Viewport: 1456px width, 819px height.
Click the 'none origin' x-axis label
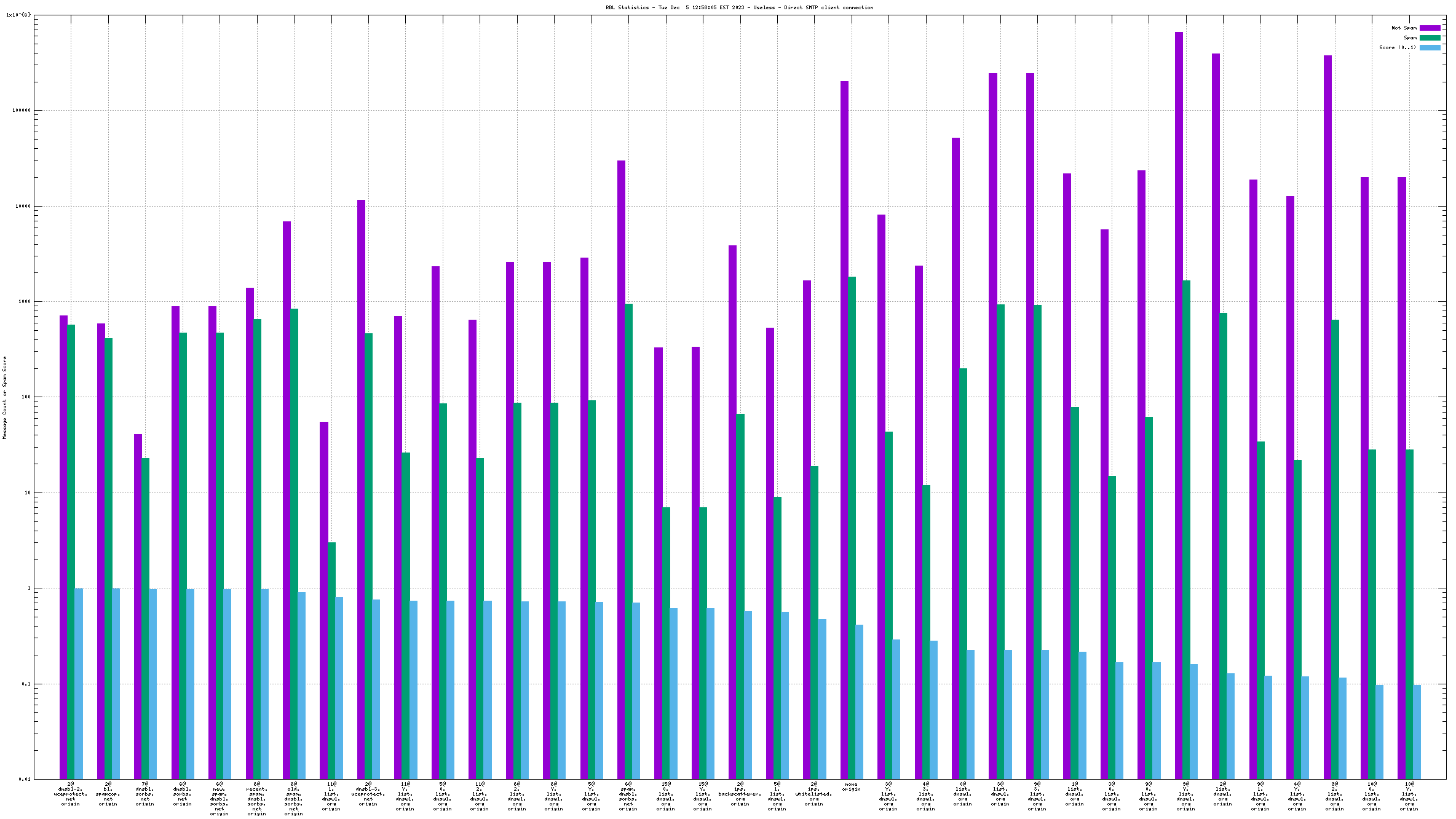tap(851, 786)
